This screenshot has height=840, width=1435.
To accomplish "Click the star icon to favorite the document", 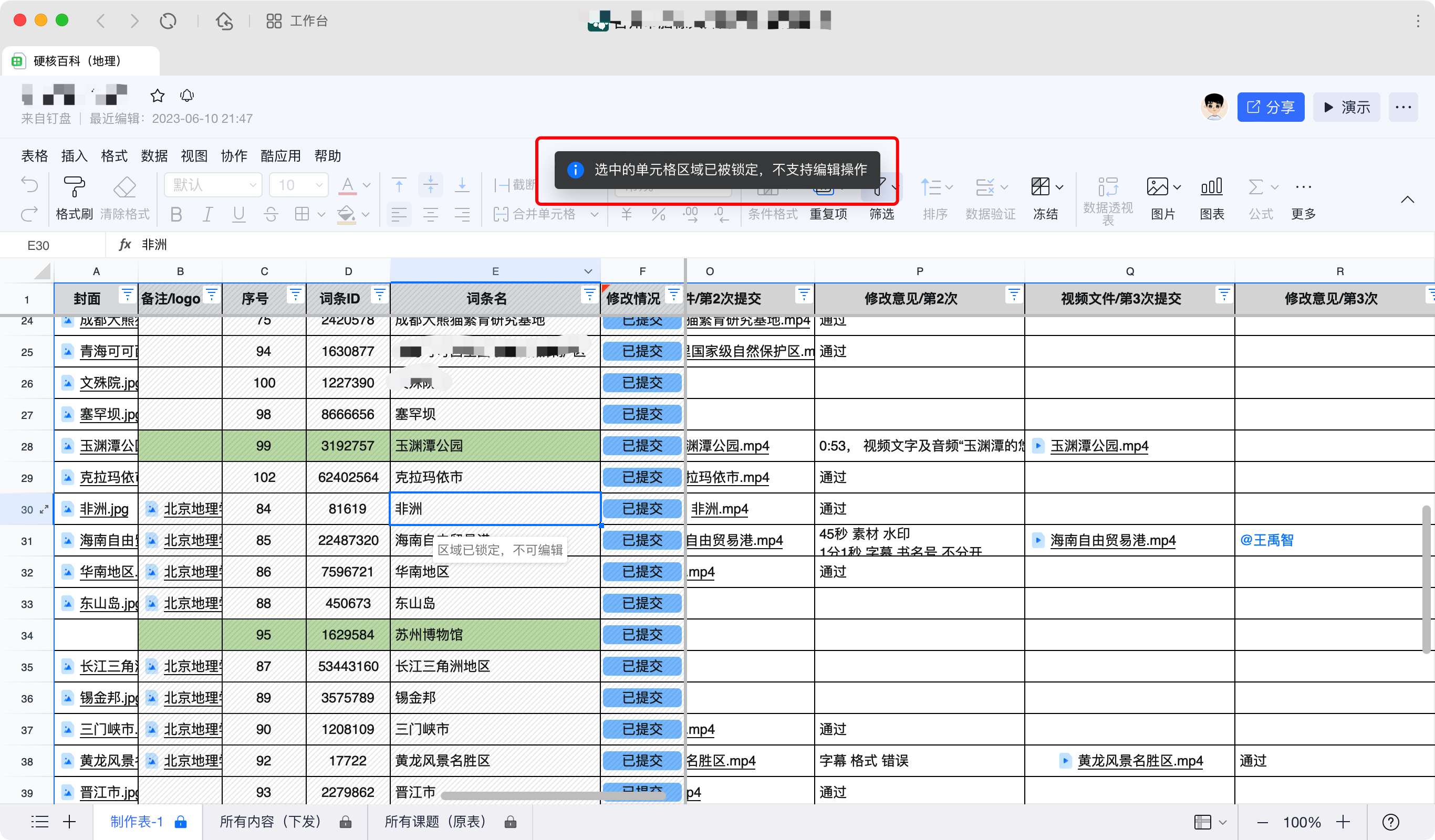I will click(x=157, y=96).
